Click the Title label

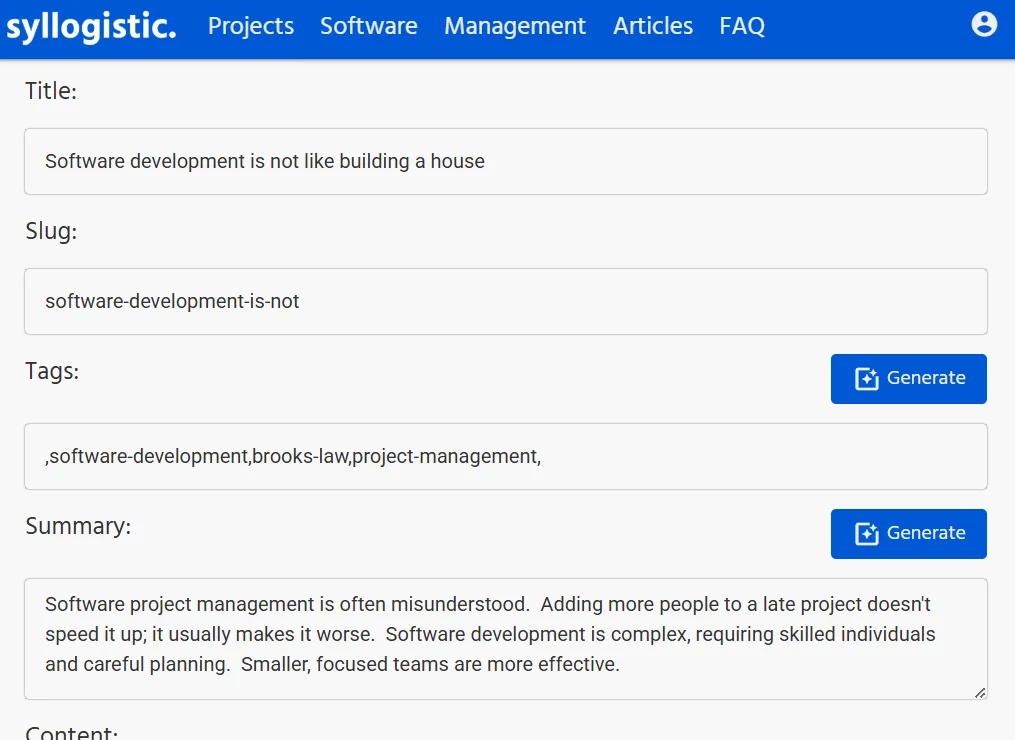(x=51, y=91)
